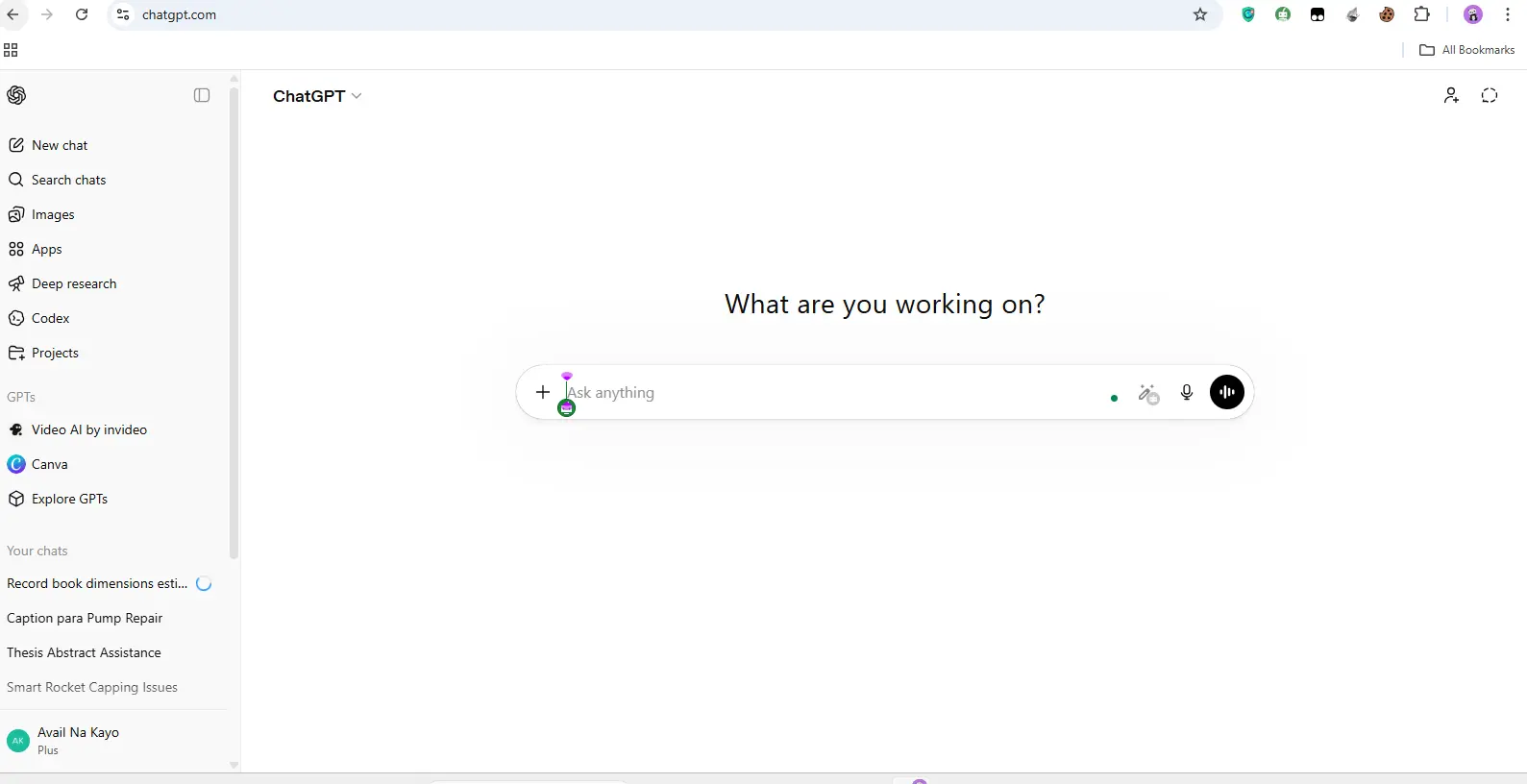Collapse the sidebar with the panel toggle
1527x784 pixels.
(202, 95)
